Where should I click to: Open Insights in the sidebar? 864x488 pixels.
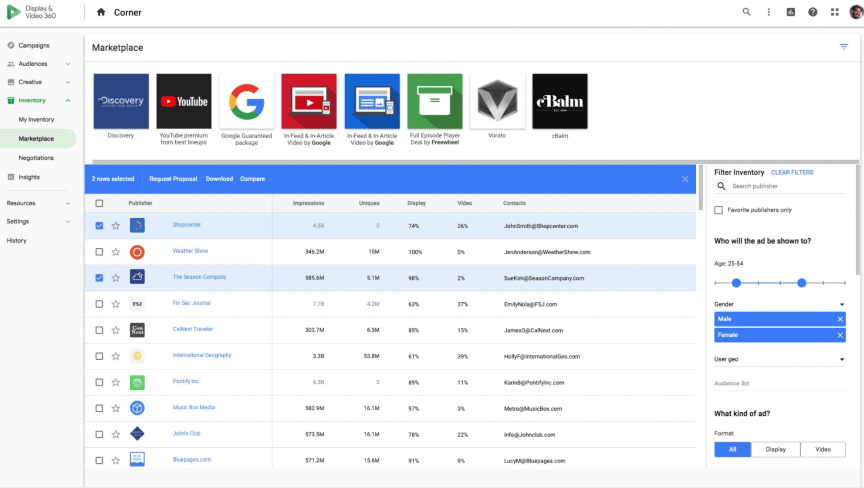pos(29,177)
